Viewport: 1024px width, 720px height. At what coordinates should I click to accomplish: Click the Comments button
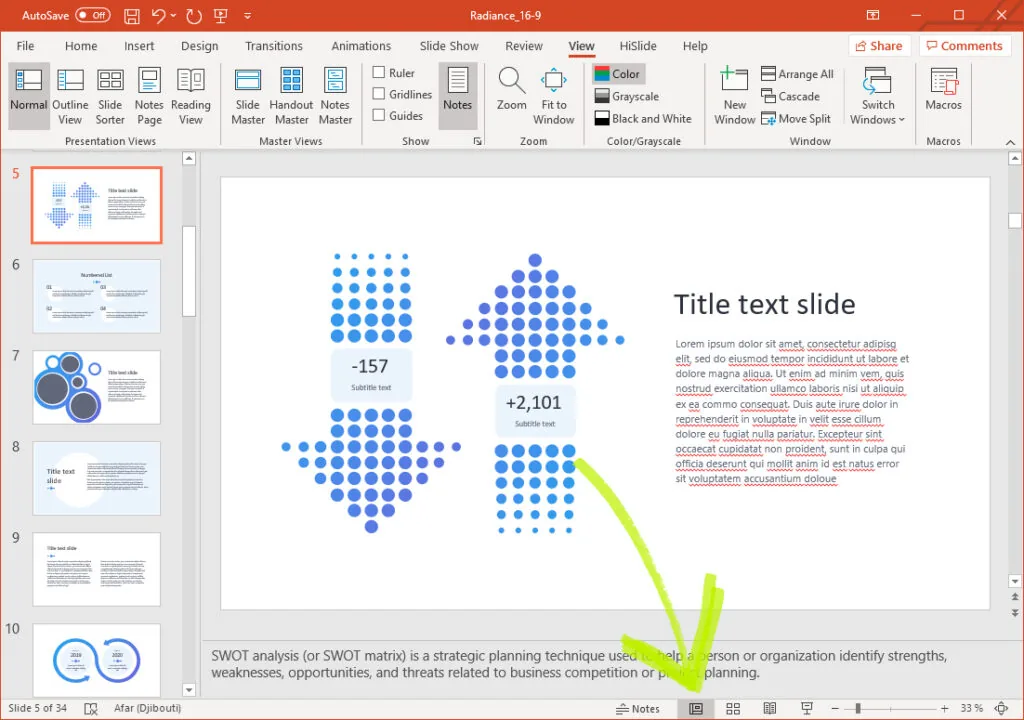tap(965, 46)
